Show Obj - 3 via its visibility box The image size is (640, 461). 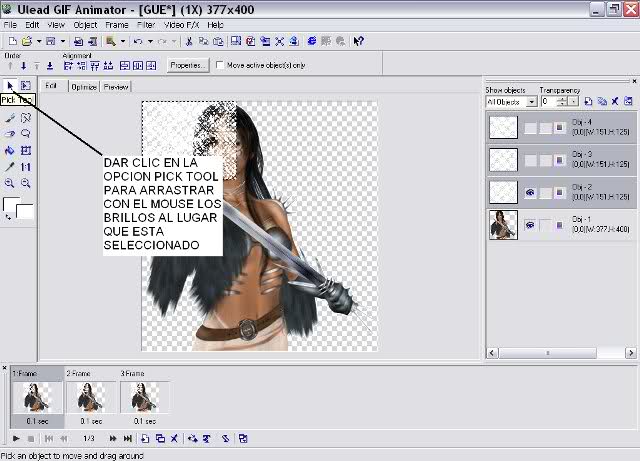tap(530, 160)
